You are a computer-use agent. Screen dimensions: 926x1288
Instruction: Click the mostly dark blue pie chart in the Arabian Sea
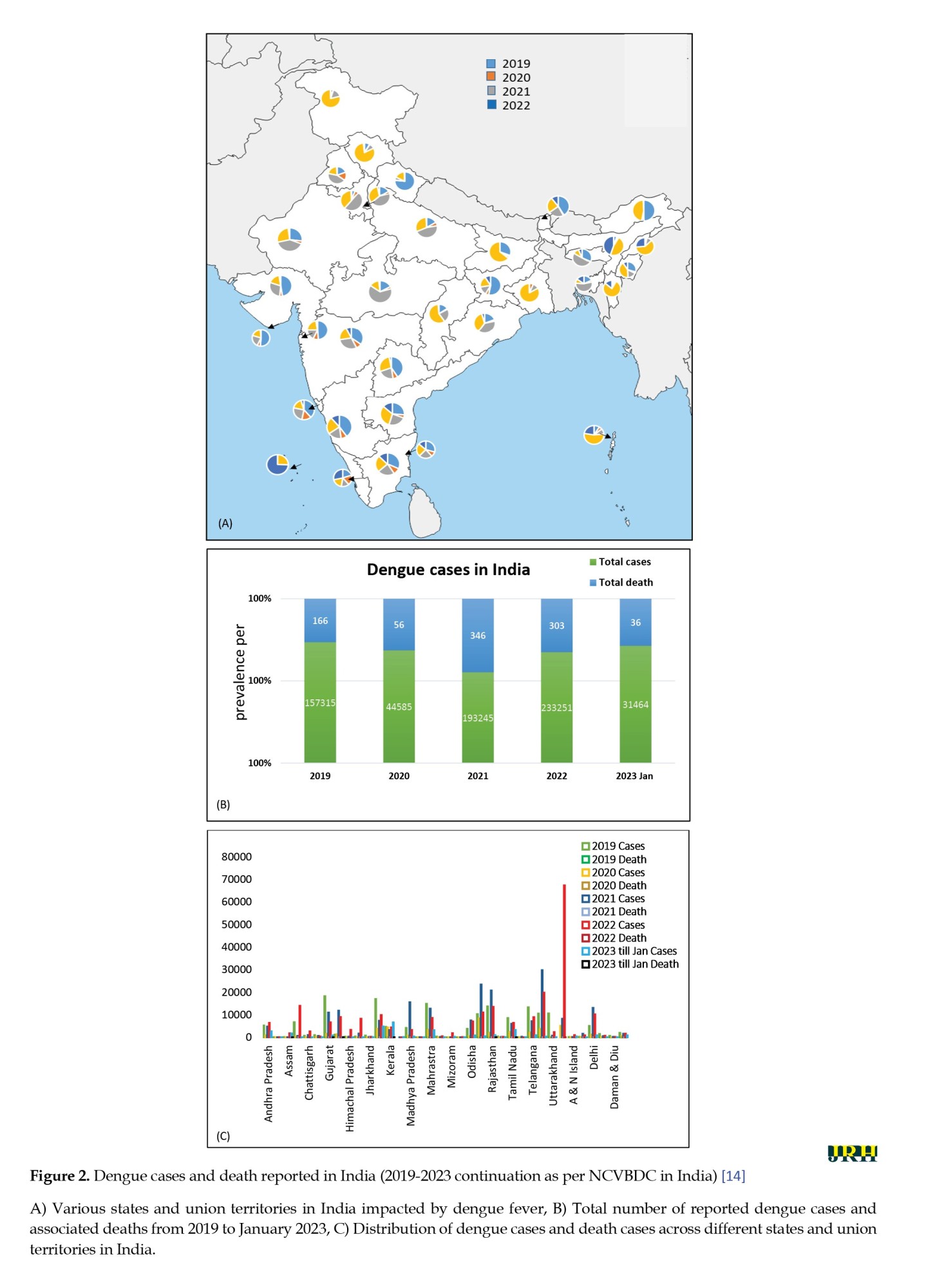[278, 464]
